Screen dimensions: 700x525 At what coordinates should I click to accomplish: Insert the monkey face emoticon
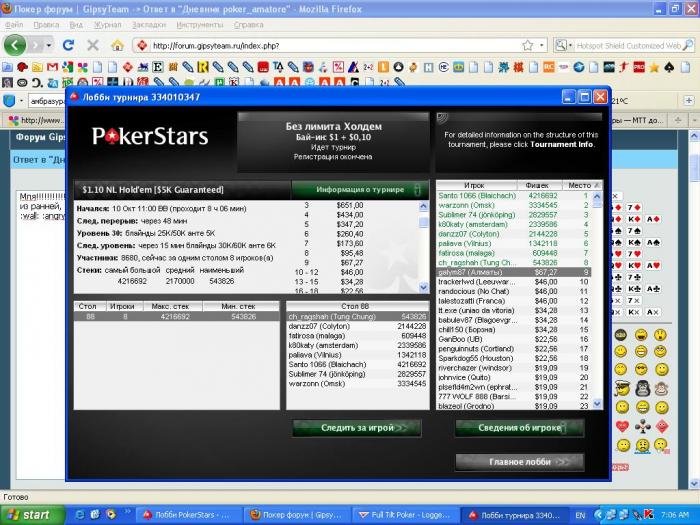tap(661, 388)
